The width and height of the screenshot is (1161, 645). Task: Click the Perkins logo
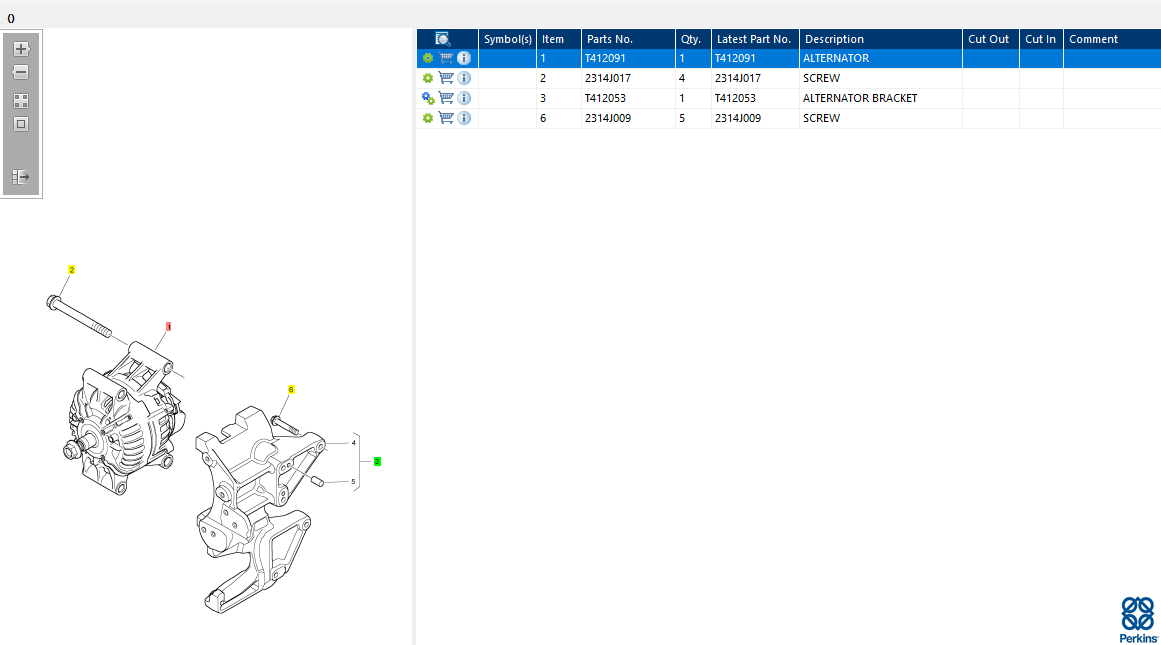click(x=1138, y=620)
